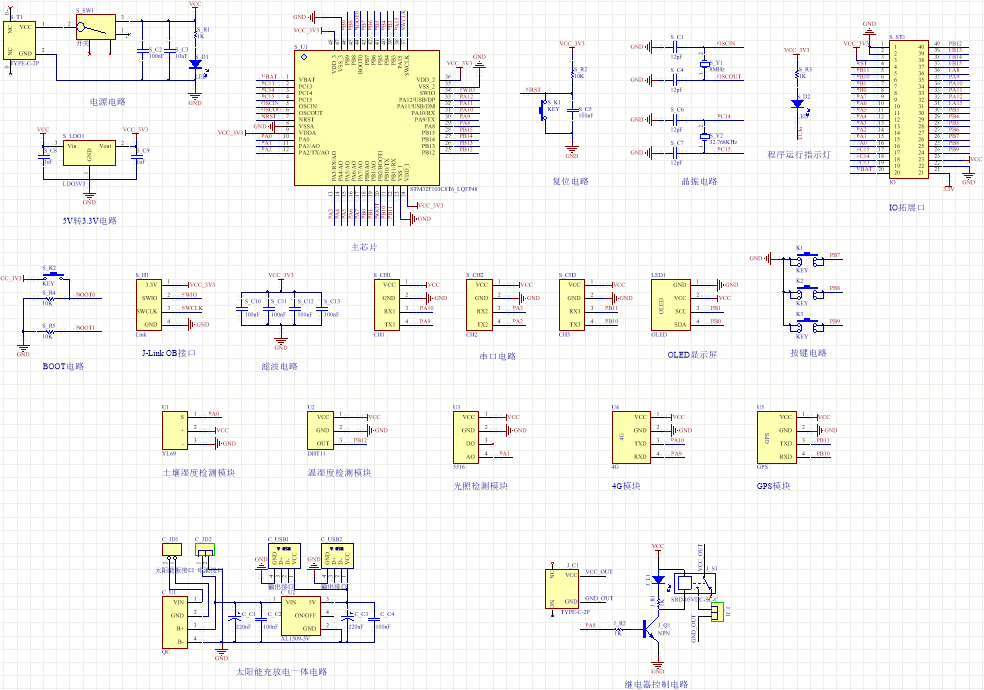This screenshot has width=984, height=690.
Task: Select the S_C2 100nF capacitor
Action: (x=142, y=51)
